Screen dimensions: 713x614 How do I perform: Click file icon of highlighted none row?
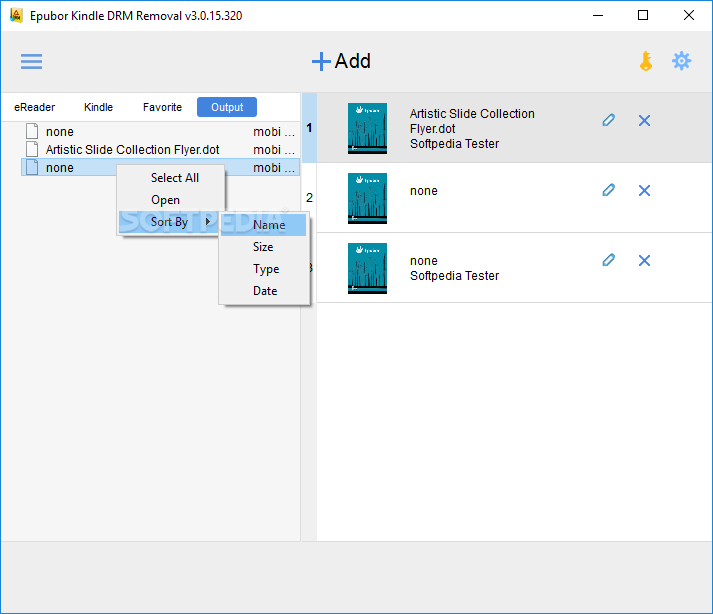click(x=32, y=167)
